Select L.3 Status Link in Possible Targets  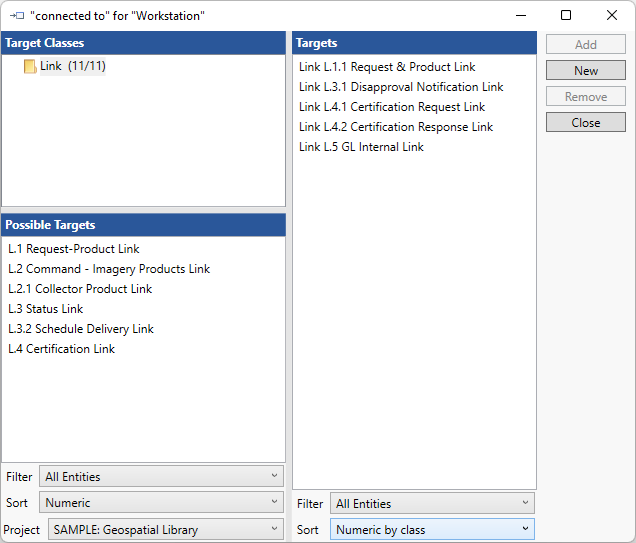point(46,309)
